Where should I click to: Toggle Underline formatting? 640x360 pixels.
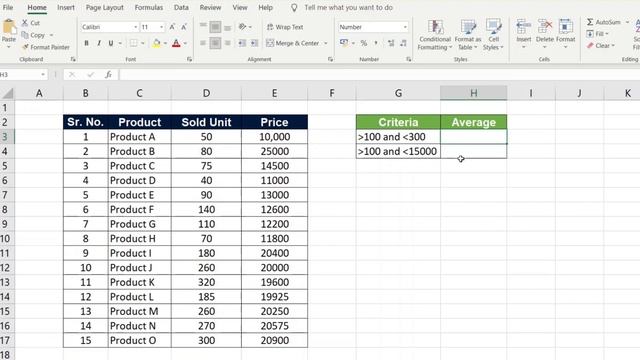pos(111,43)
